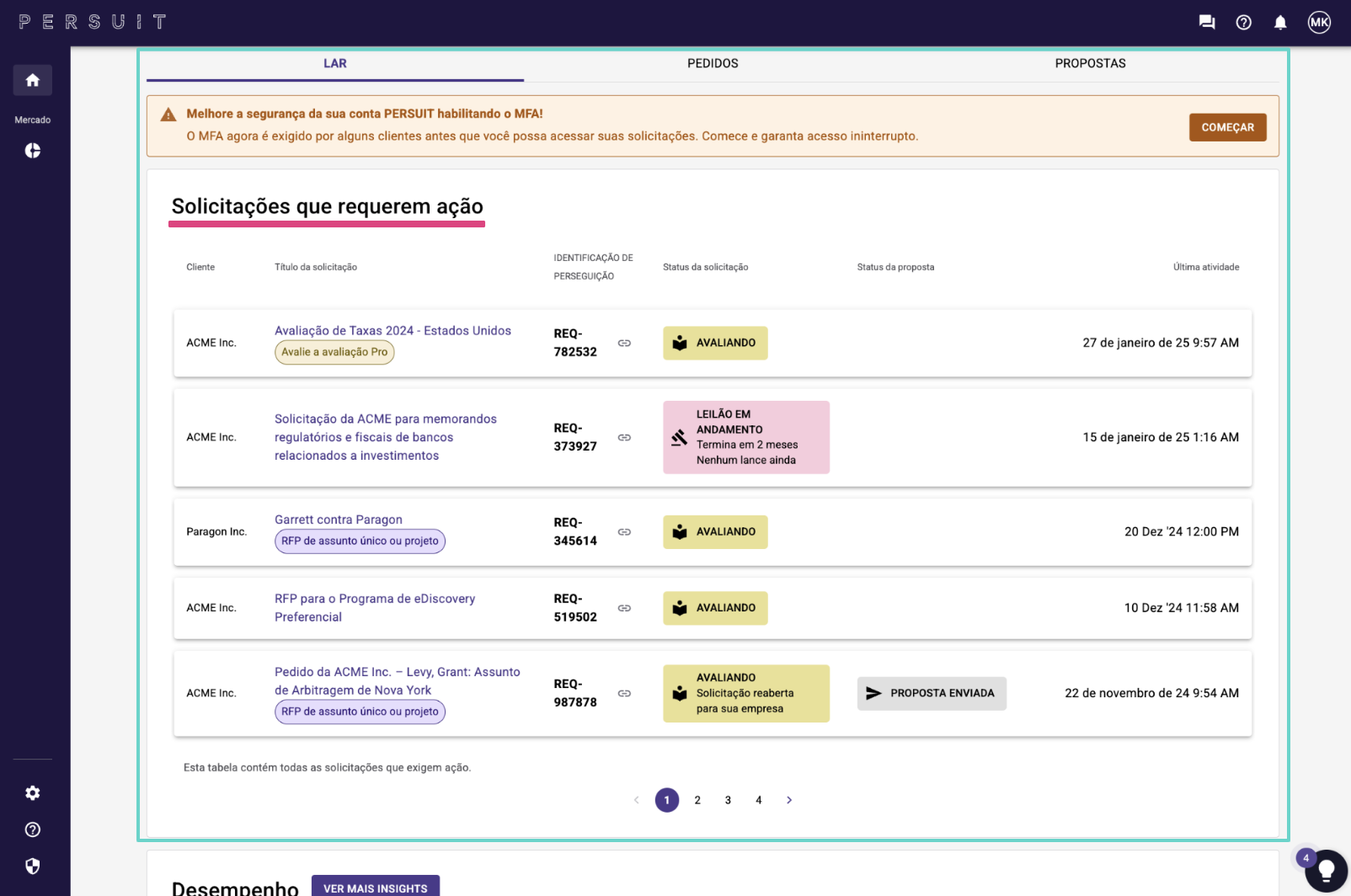Screen dimensions: 1351x896
Task: Go to previous page with left chevron
Action: (637, 800)
